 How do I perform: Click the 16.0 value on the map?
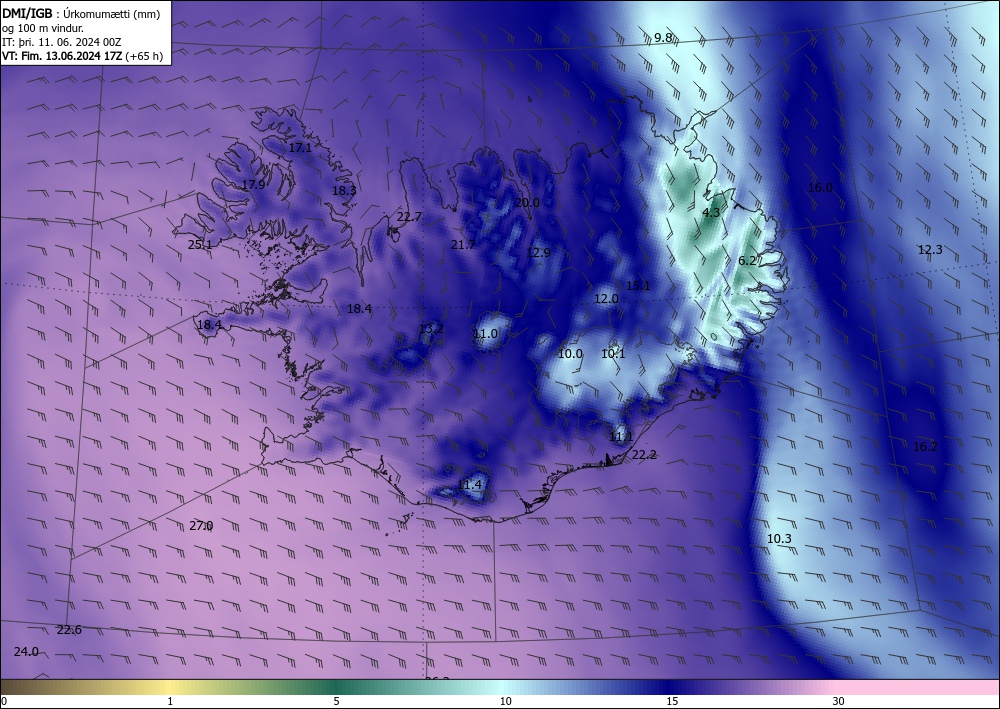pyautogui.click(x=820, y=187)
